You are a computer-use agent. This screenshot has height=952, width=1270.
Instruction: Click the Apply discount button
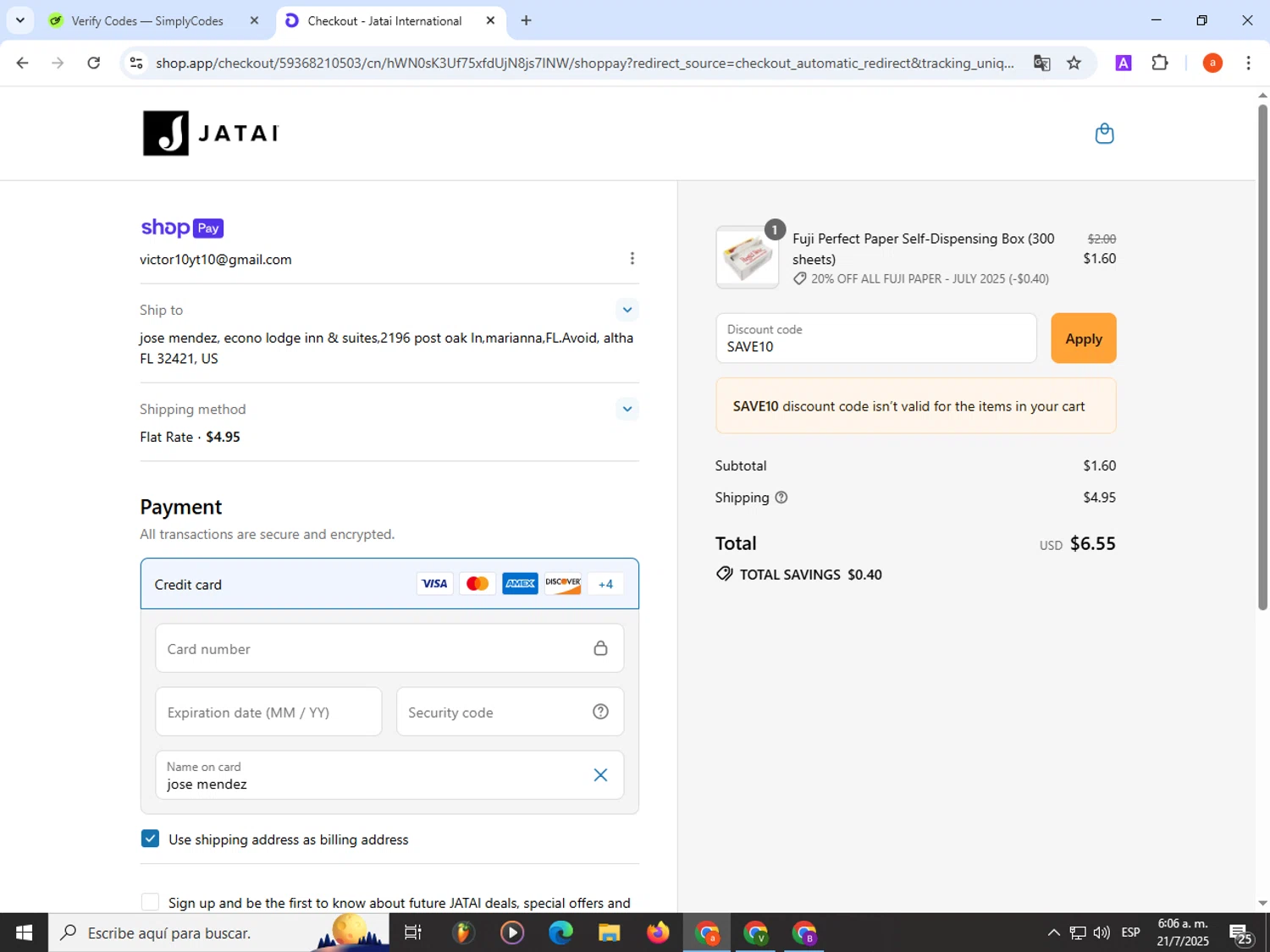1084,338
